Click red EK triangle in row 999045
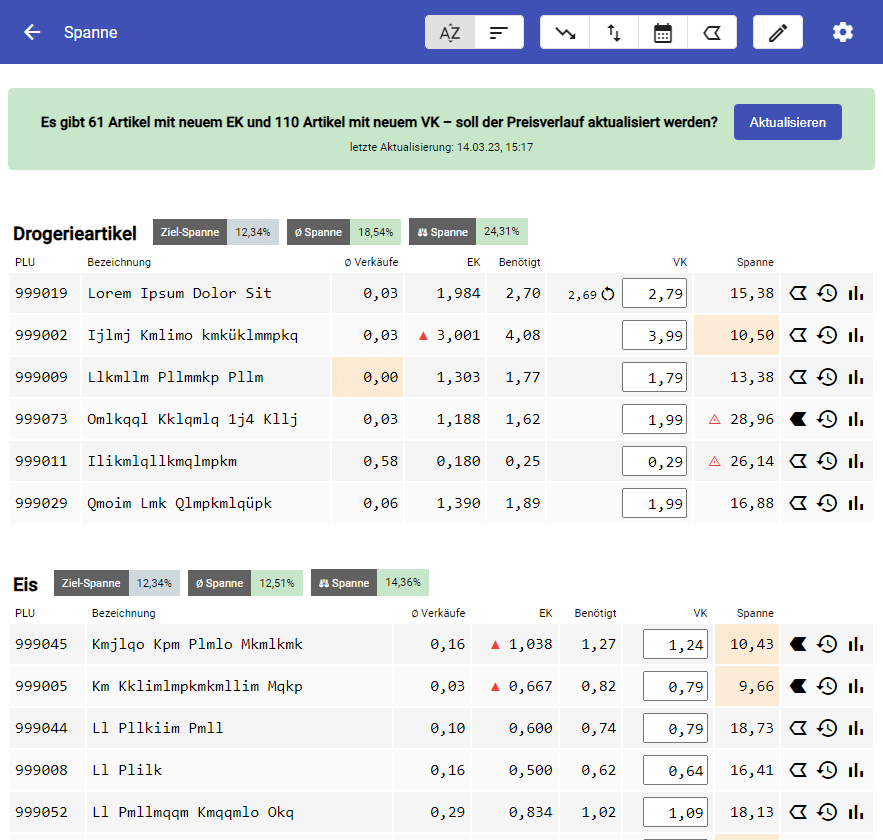Image resolution: width=883 pixels, height=840 pixels. pyautogui.click(x=495, y=645)
